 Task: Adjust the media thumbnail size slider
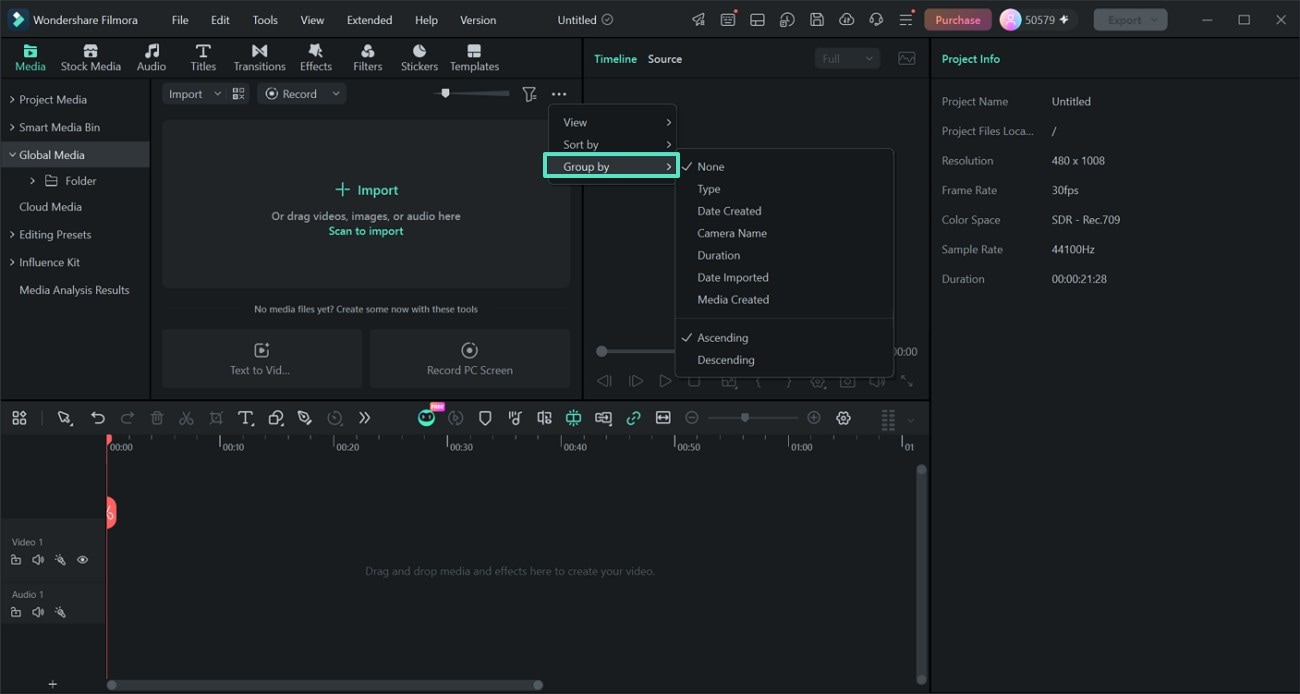(x=471, y=94)
